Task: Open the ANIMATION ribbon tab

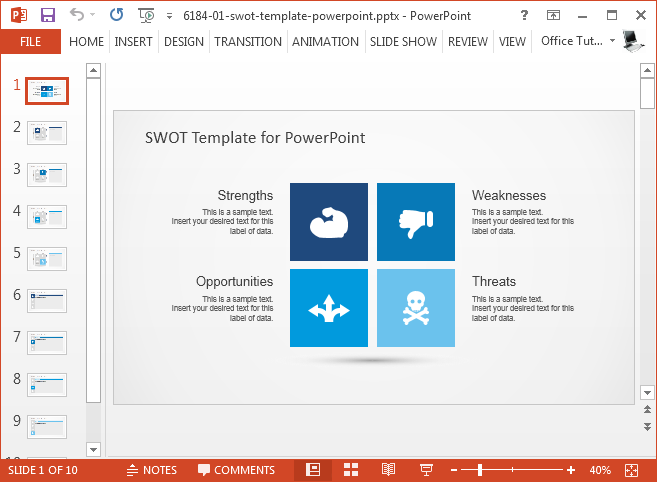Action: (325, 41)
